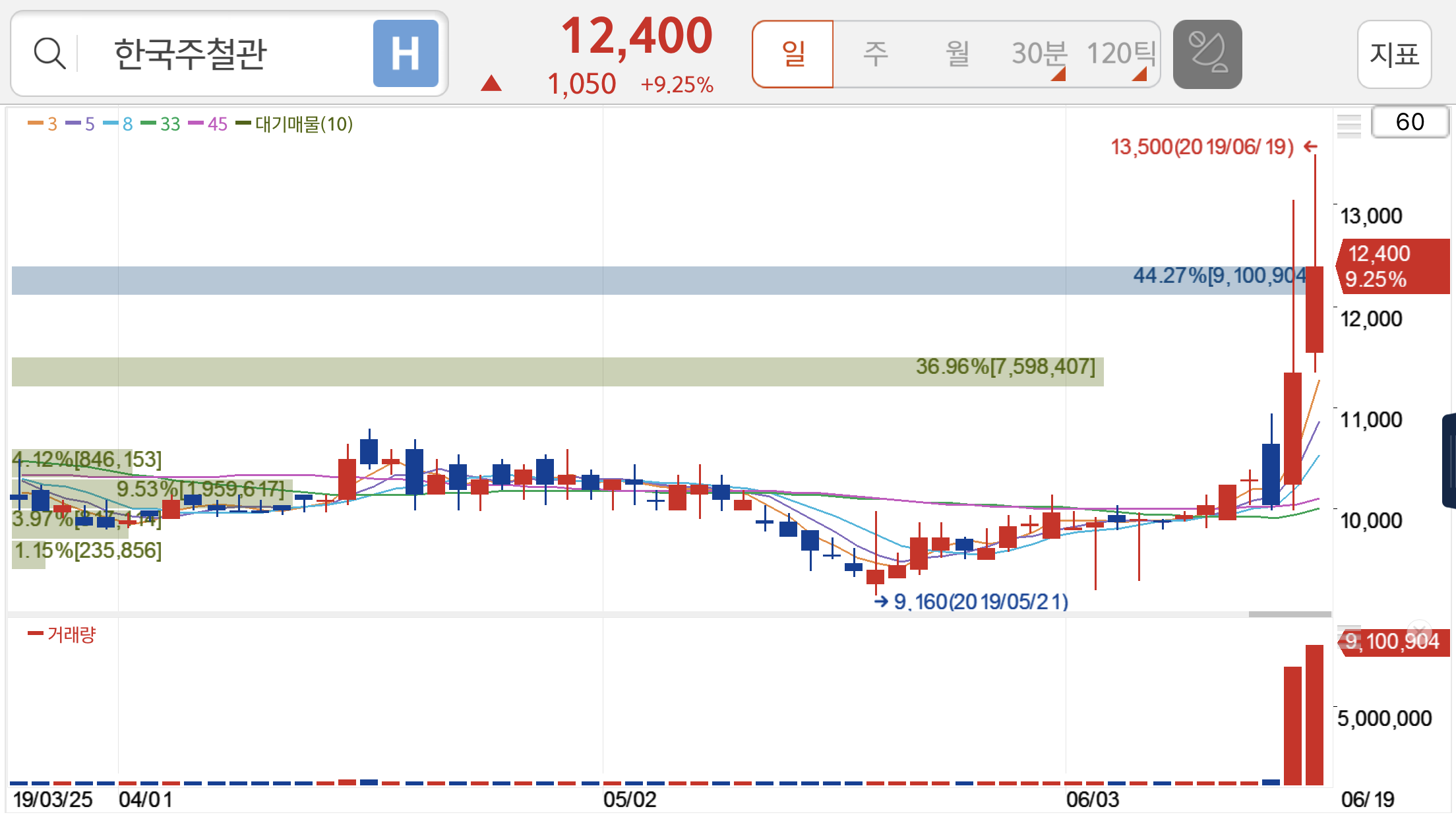Click the red up-triangle price indicator

pos(491,84)
